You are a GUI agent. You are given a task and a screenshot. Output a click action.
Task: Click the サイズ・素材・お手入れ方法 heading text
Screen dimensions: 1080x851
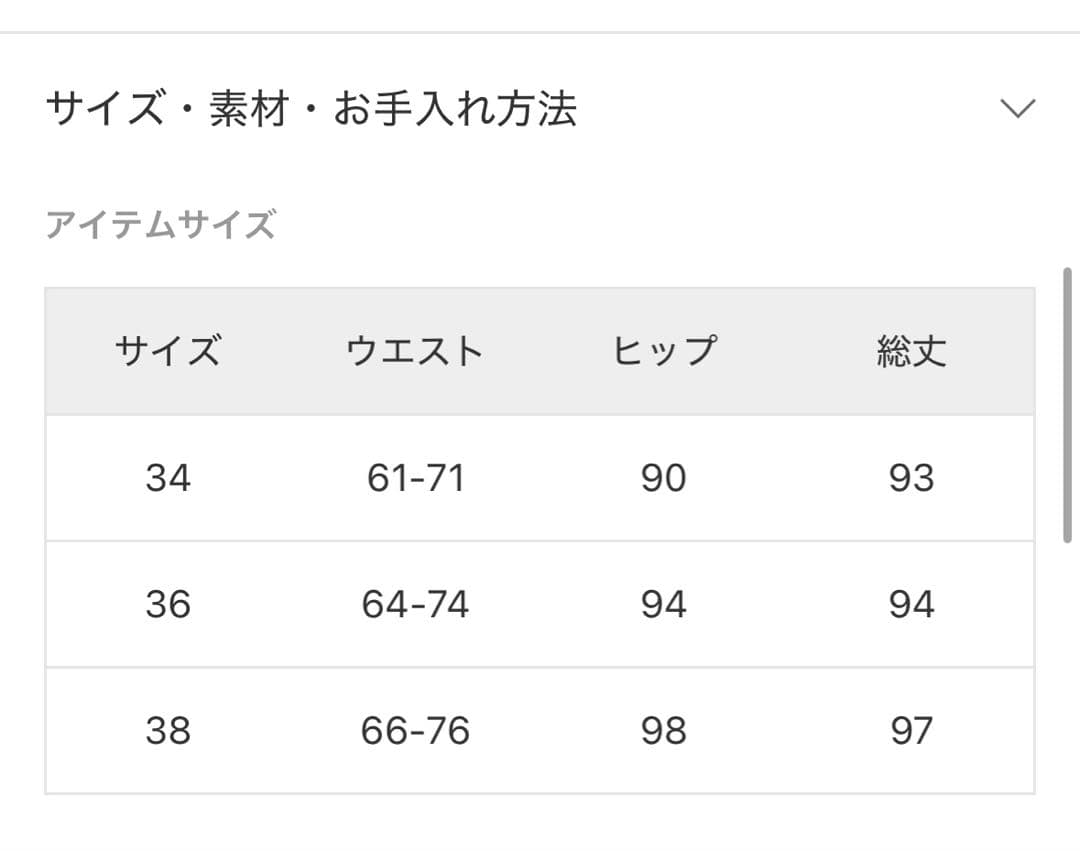pyautogui.click(x=313, y=110)
